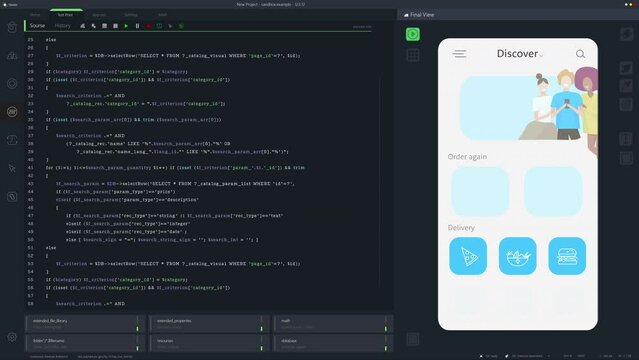Viewport: 639px width, 360px height.
Task: Click the highlighted round icon in the left sidebar
Action: pyautogui.click(x=12, y=112)
